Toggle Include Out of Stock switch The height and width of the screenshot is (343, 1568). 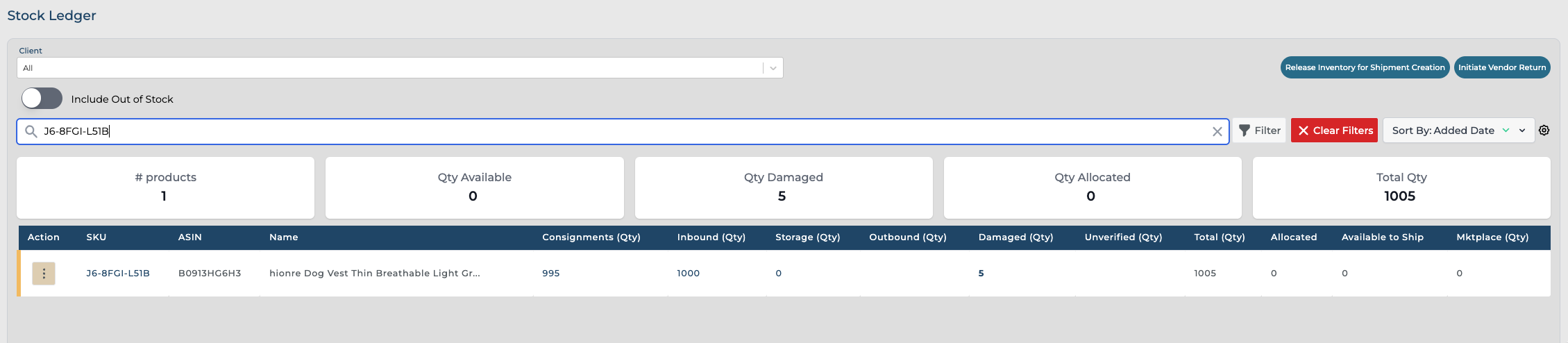tap(42, 99)
